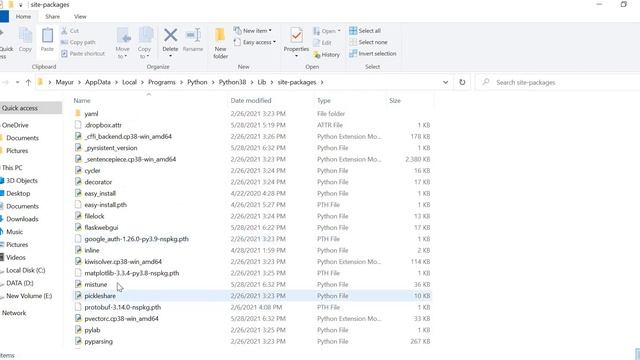This screenshot has width=640, height=360.
Task: Click Copy path in the ribbon
Action: pos(78,42)
